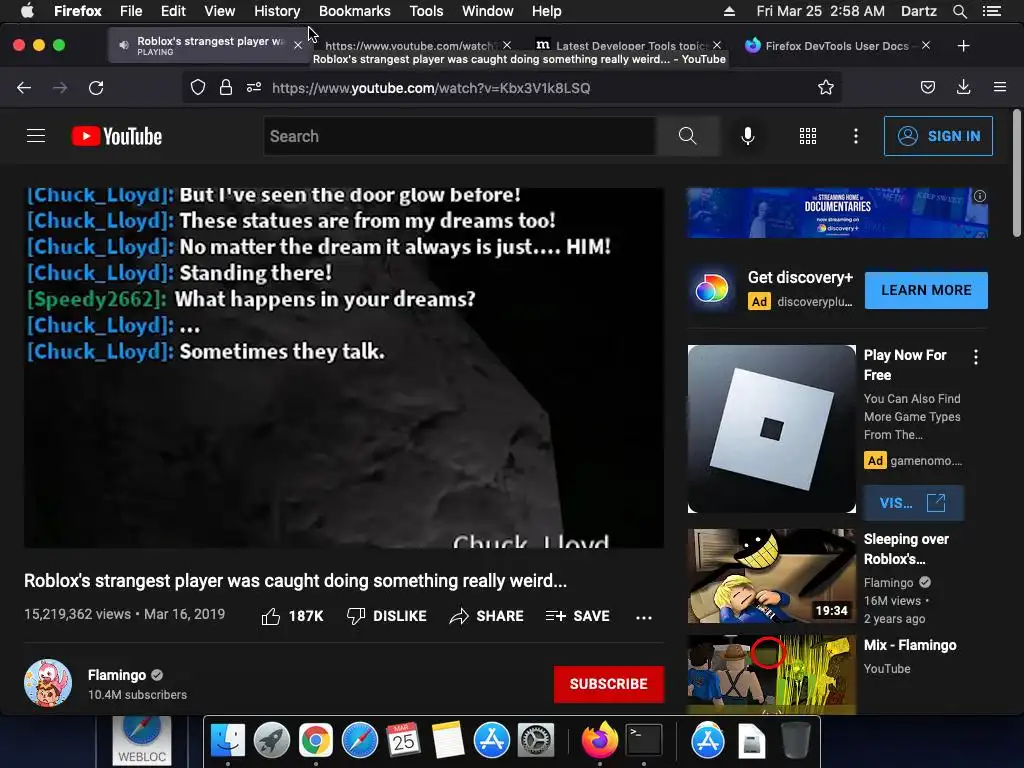Show site security padlock info

tap(226, 88)
